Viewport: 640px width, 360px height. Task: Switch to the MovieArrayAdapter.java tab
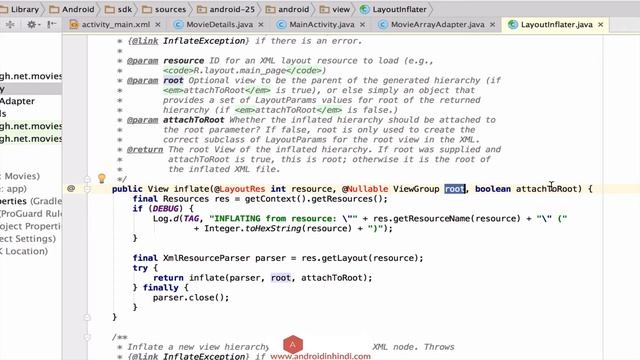437,24
